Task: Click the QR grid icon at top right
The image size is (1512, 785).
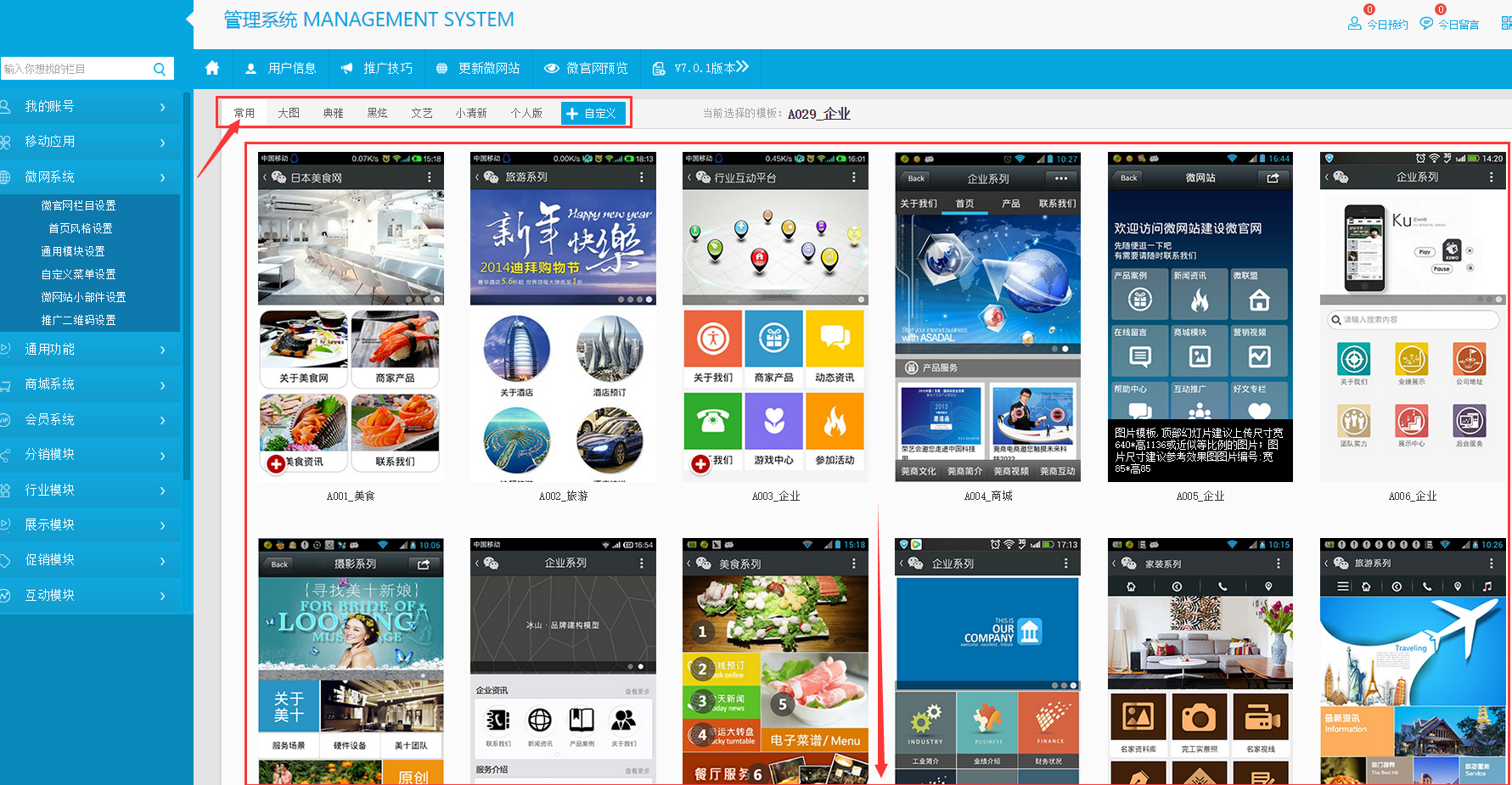Action: [1506, 23]
